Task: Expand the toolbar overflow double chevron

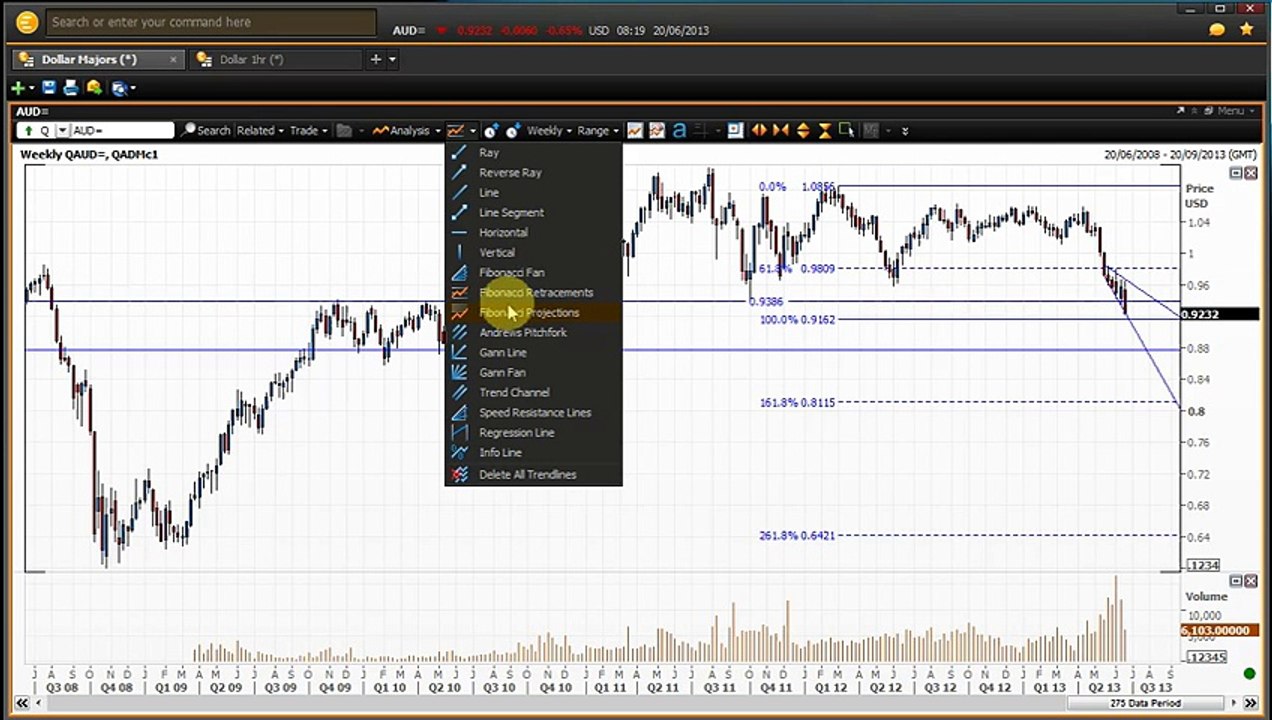Action: (x=905, y=131)
